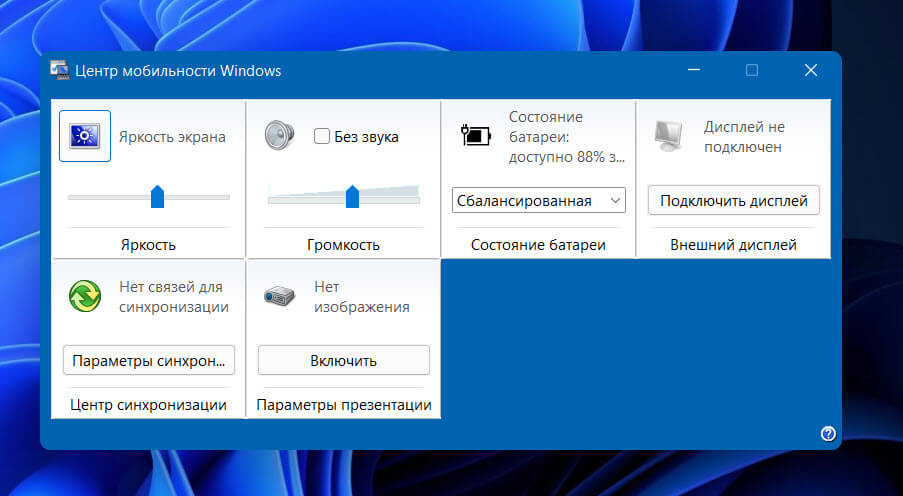Image resolution: width=903 pixels, height=496 pixels.
Task: Click the battery status icon
Action: coord(476,136)
